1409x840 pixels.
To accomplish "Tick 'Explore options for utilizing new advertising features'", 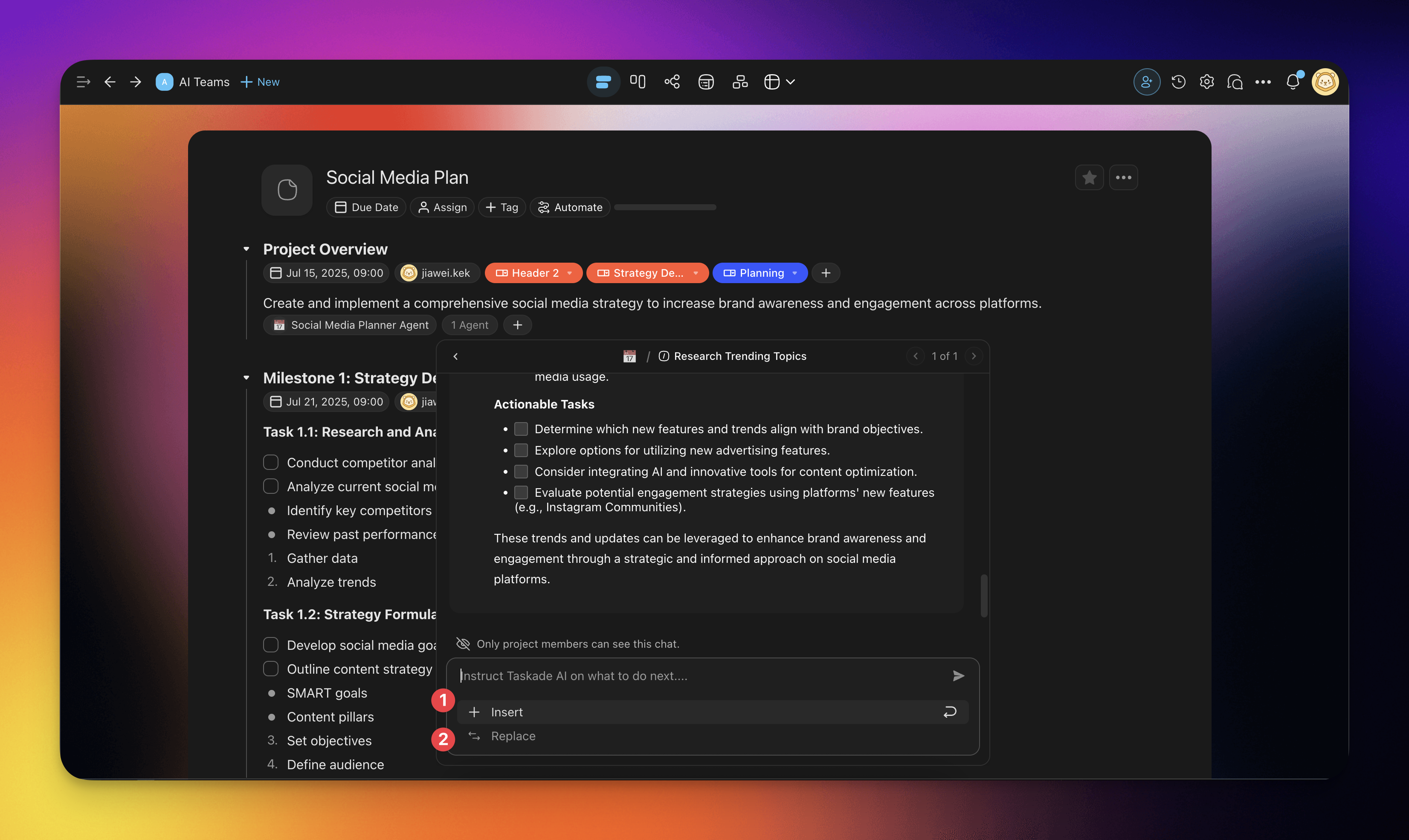I will pyautogui.click(x=521, y=451).
